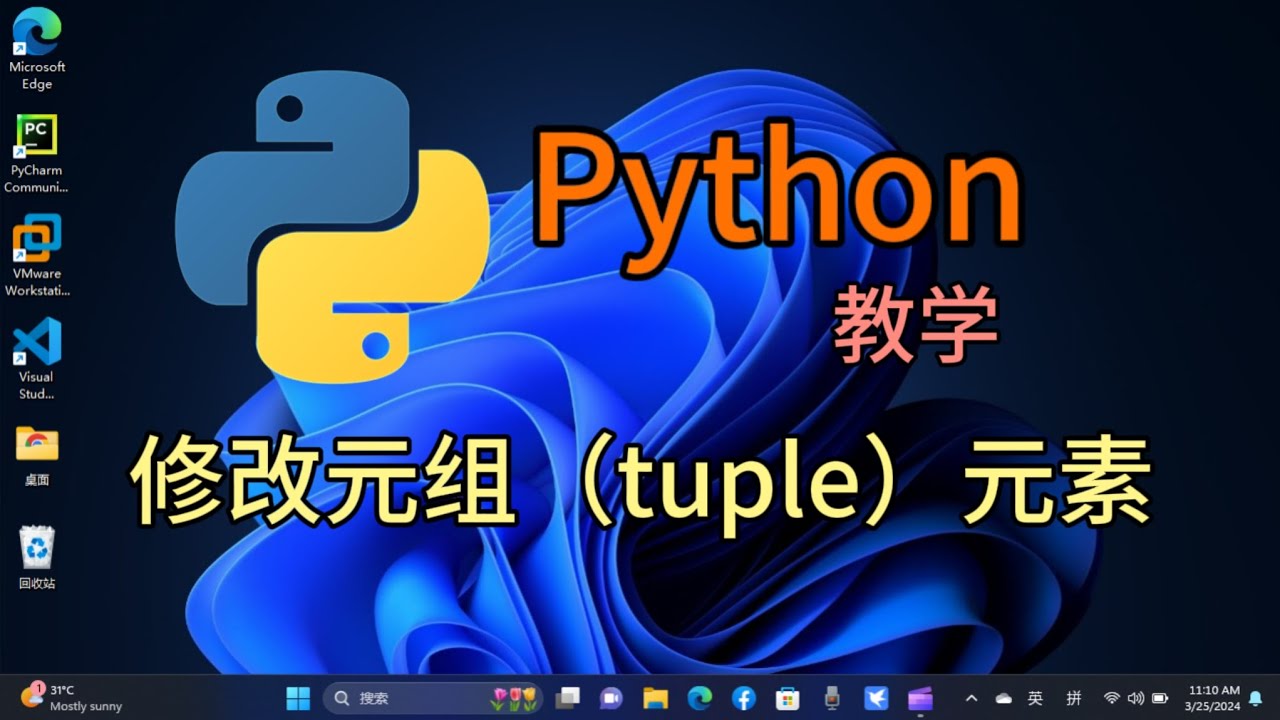The width and height of the screenshot is (1280, 720).
Task: Open the Facebook app in the taskbar
Action: click(x=743, y=697)
